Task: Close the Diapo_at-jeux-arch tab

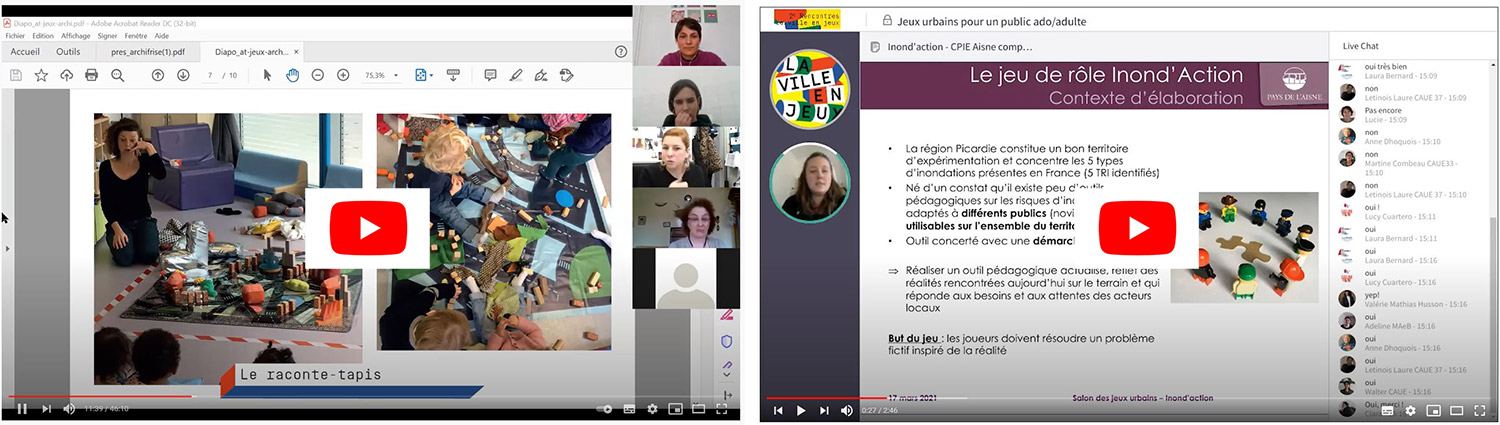Action: [x=296, y=52]
